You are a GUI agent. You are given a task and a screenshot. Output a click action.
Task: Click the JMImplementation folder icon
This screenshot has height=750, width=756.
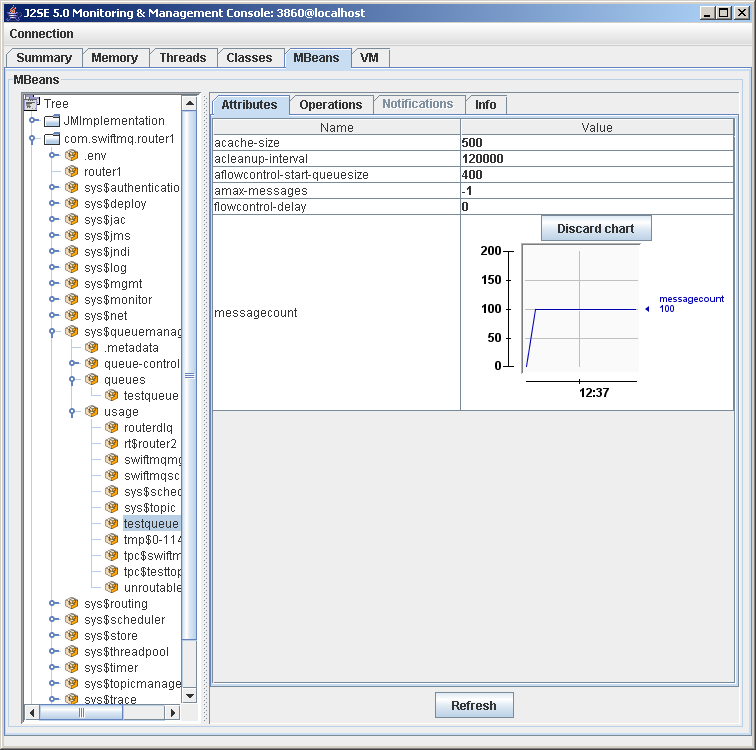click(x=52, y=121)
